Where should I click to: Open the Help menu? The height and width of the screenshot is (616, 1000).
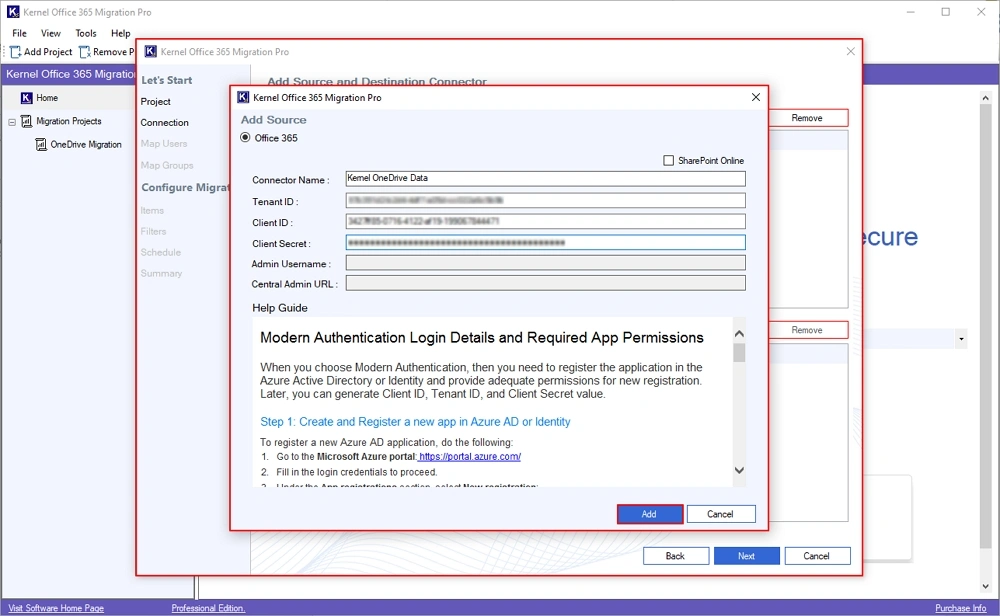(121, 33)
